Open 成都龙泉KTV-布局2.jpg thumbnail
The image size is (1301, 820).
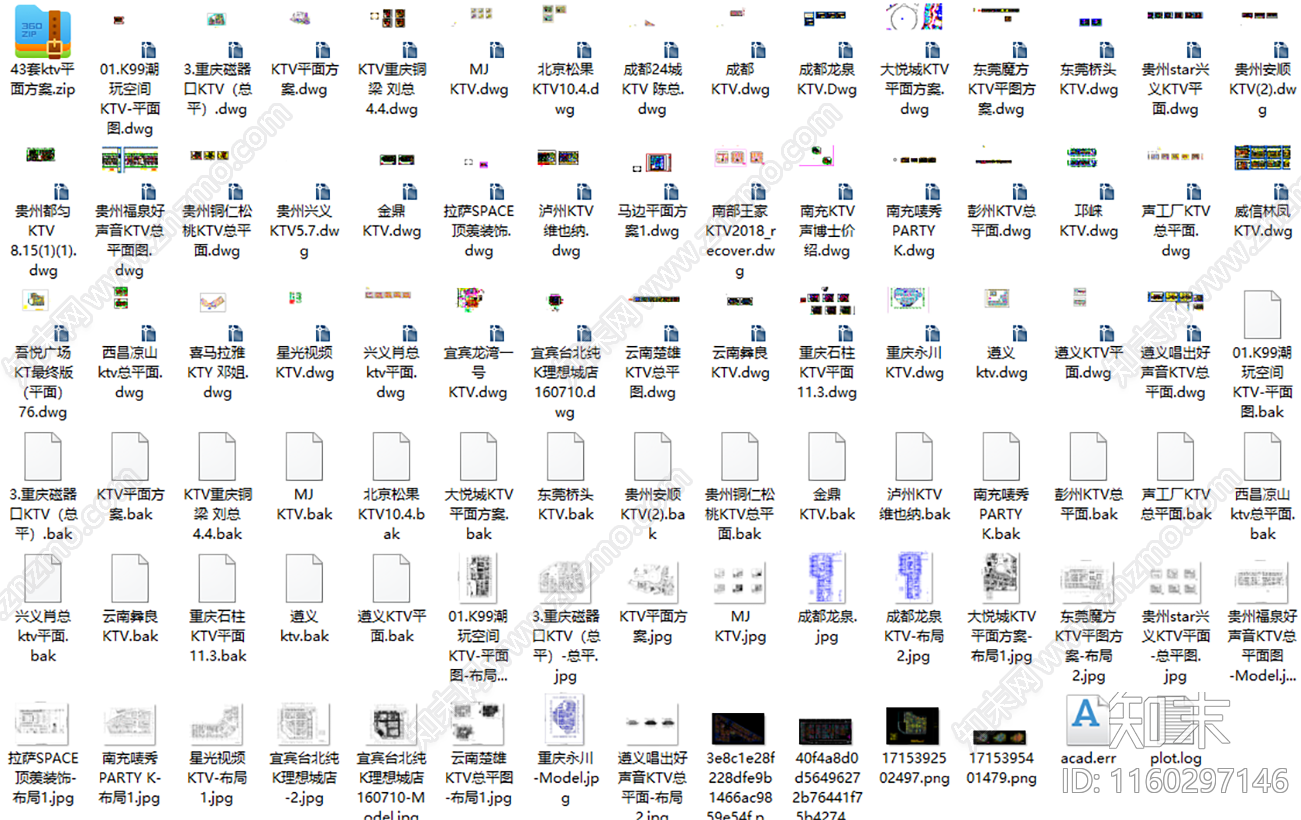point(914,578)
